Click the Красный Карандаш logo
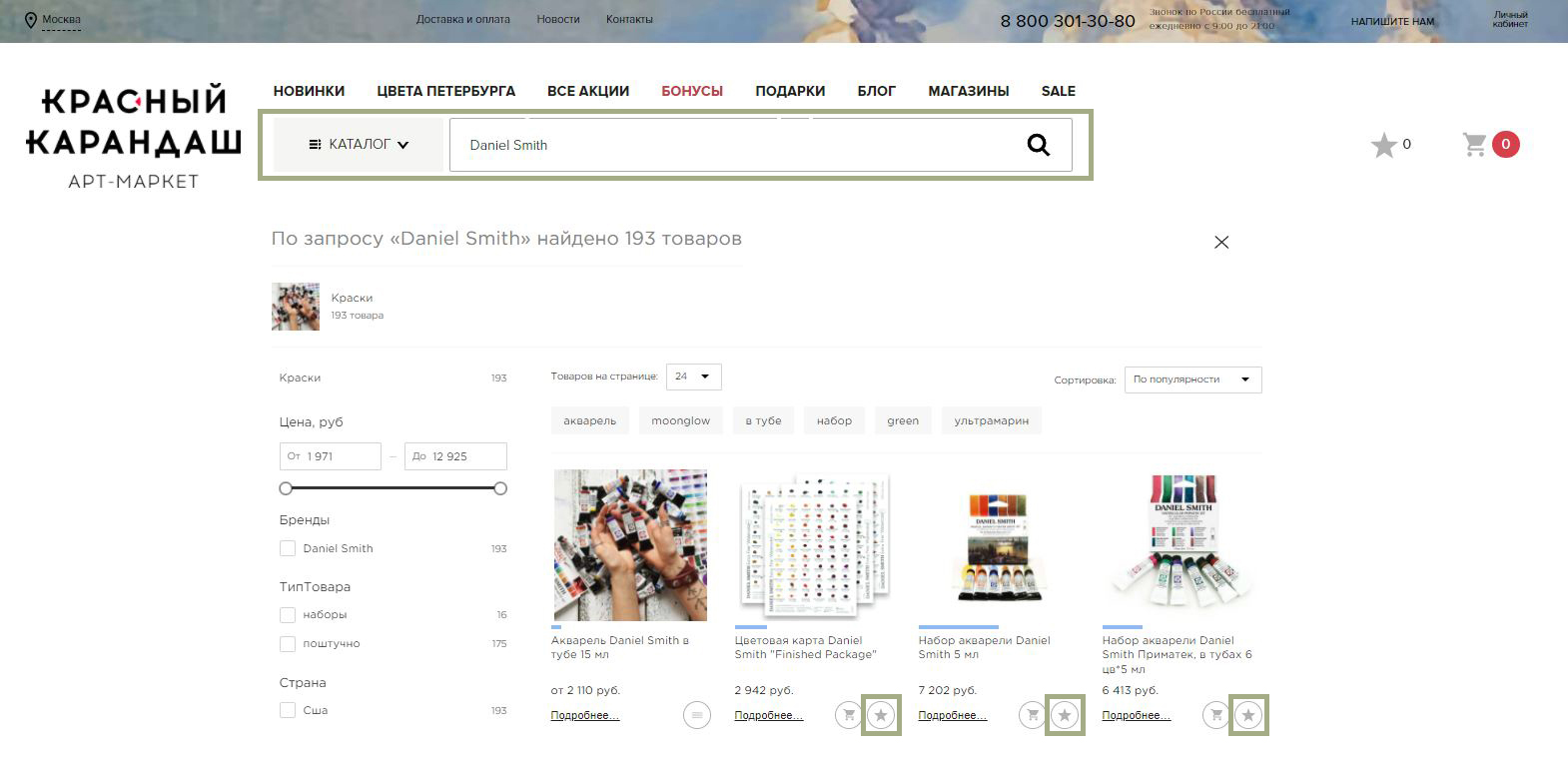The height and width of the screenshot is (760, 1568). coord(133,137)
